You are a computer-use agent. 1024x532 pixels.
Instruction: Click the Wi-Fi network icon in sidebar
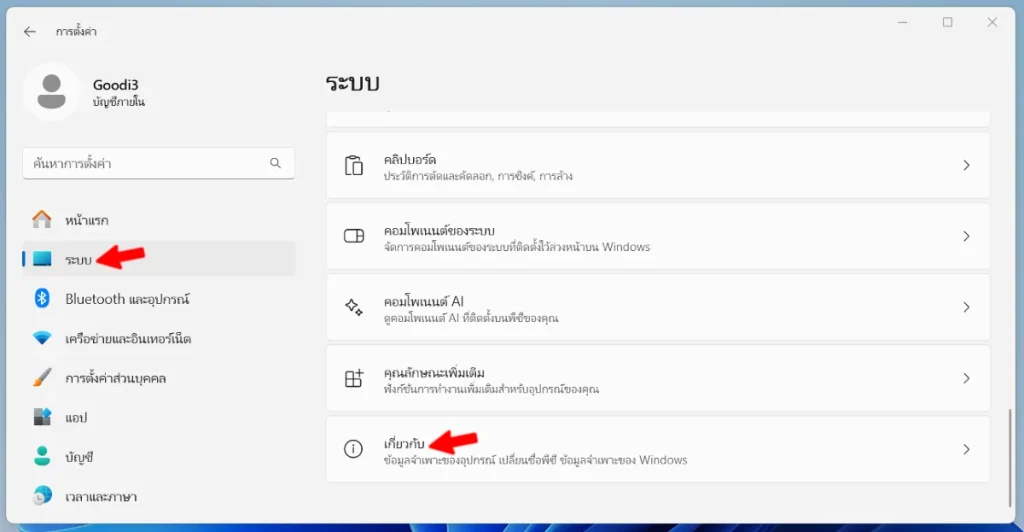[42, 339]
